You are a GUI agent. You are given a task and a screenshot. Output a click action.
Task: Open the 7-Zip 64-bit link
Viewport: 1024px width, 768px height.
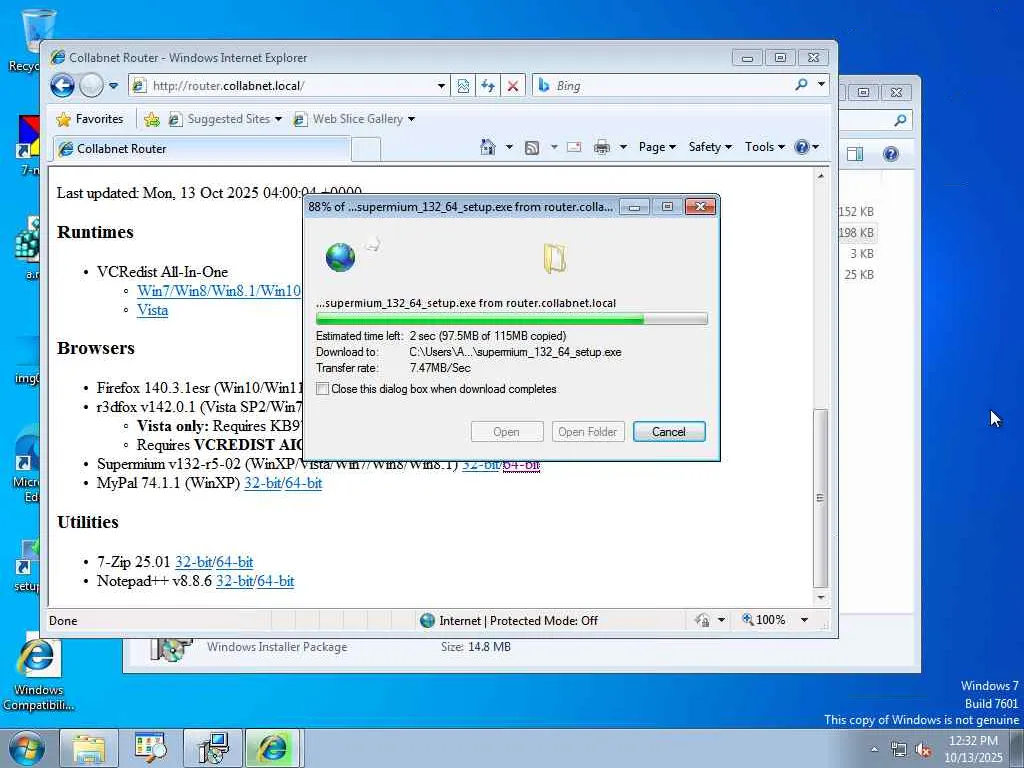(234, 562)
